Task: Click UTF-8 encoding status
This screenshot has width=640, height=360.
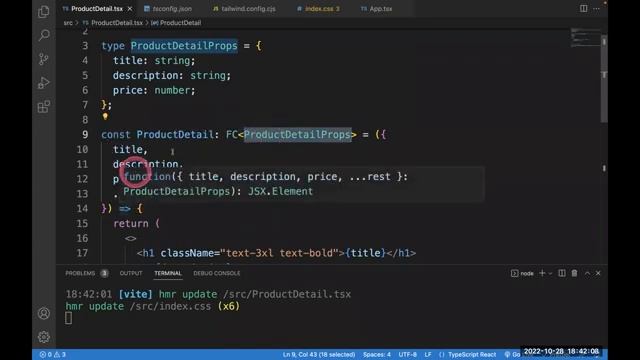Action: tap(407, 354)
